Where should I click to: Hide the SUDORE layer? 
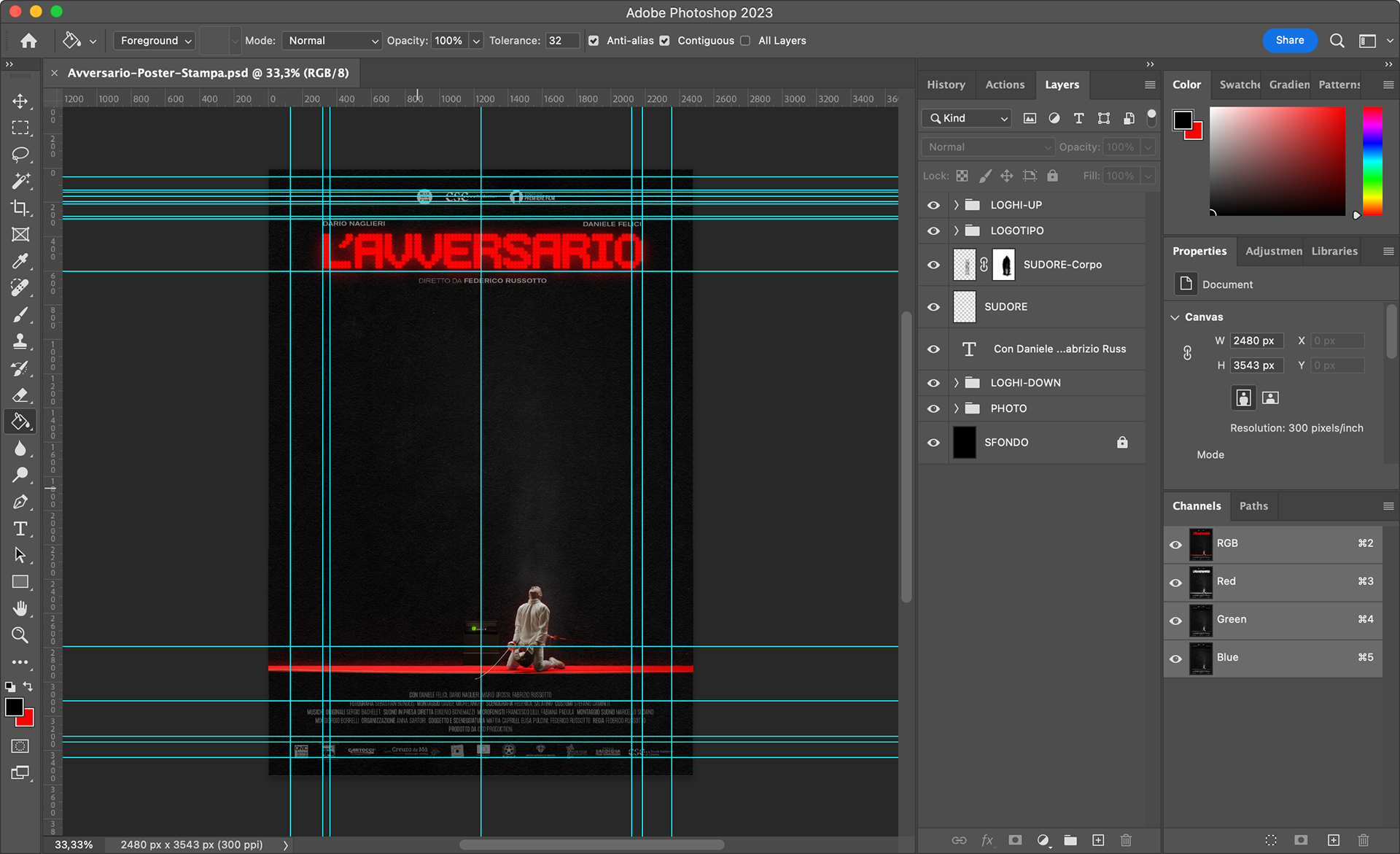point(933,307)
